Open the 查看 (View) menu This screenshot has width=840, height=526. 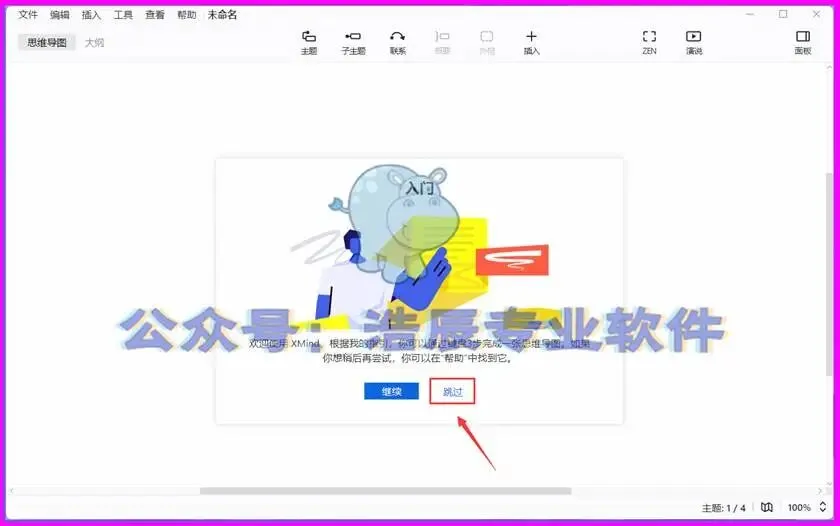pos(155,15)
